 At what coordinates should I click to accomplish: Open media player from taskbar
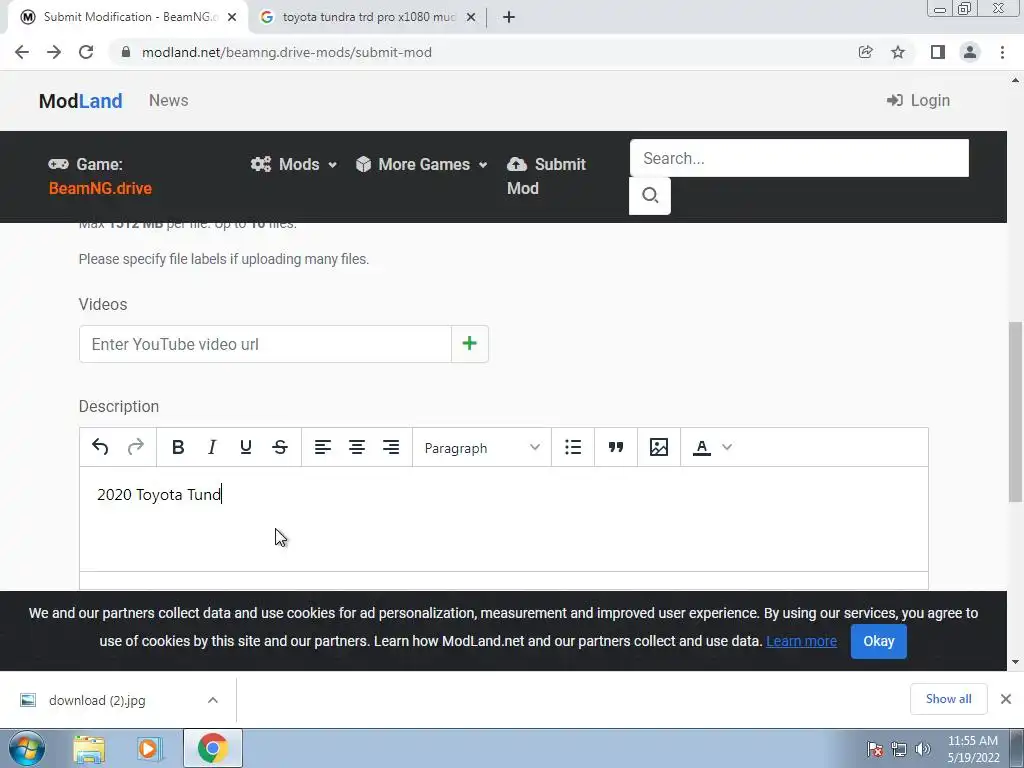[x=149, y=748]
